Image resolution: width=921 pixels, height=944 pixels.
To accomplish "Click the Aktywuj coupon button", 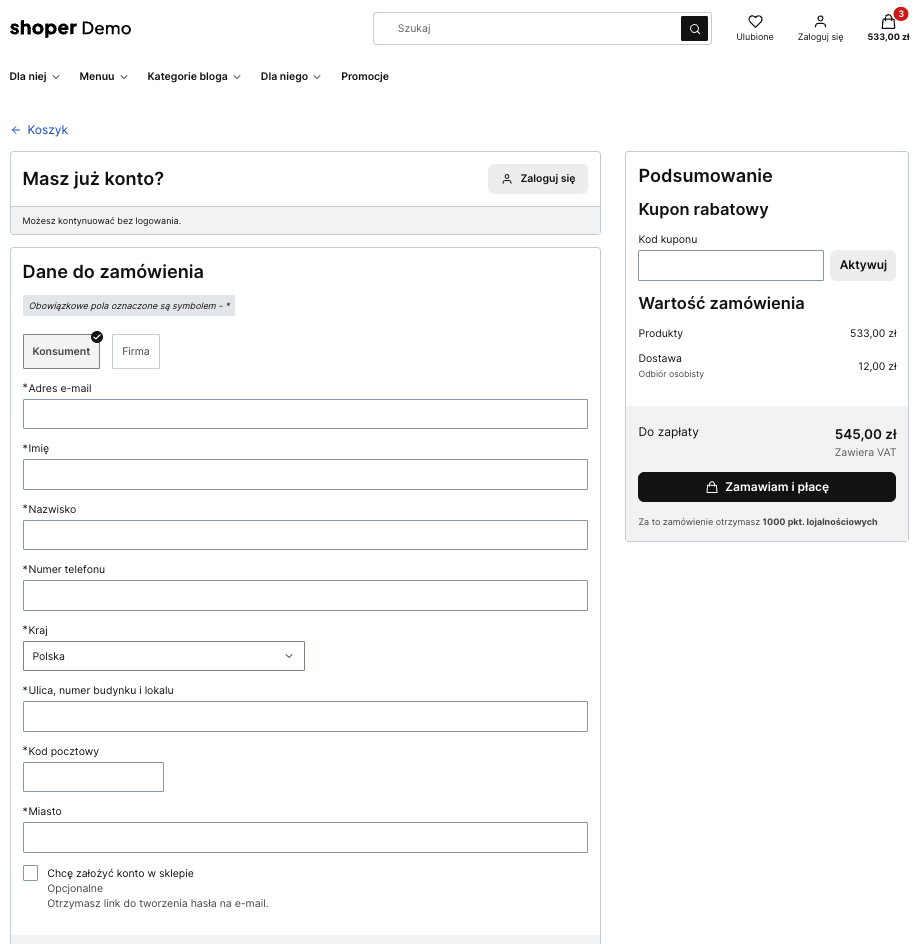I will pyautogui.click(x=862, y=265).
